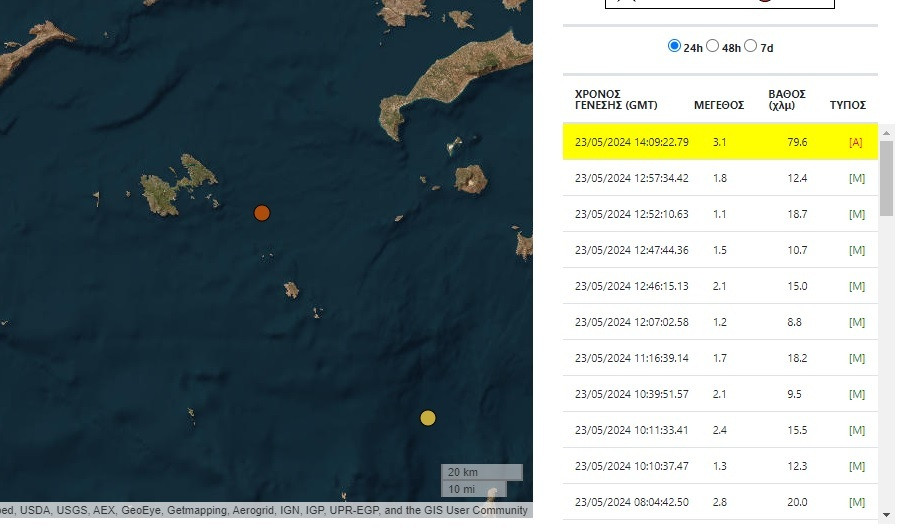900x529 pixels.
Task: Click depth value 8.8 in the 12:07:02.58 row
Action: 794,322
